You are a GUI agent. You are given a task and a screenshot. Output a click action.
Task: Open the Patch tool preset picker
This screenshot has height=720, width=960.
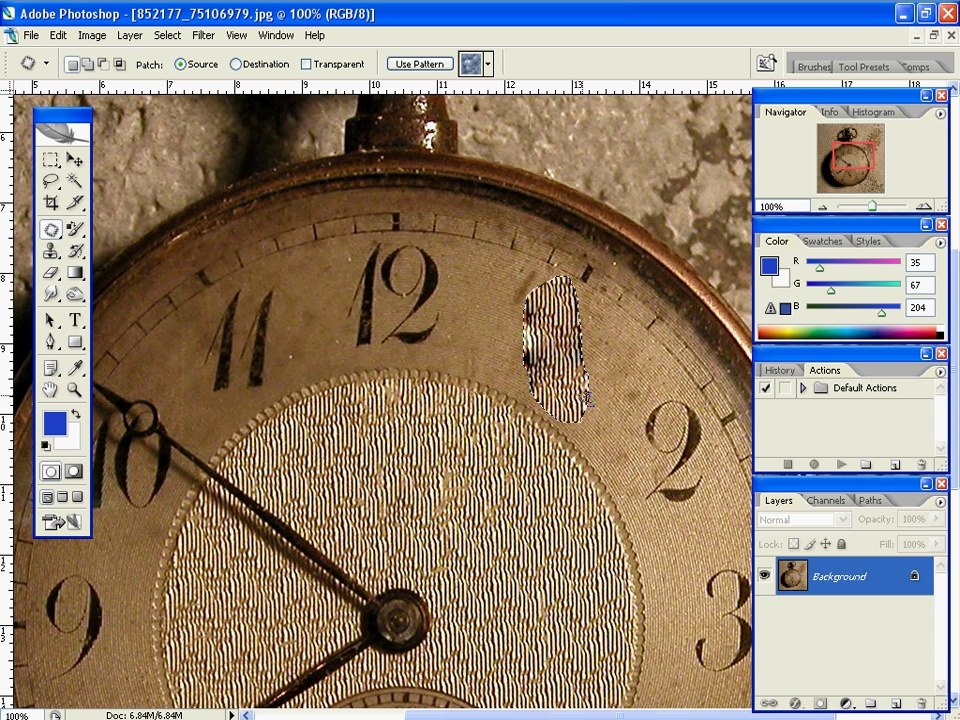[46, 63]
